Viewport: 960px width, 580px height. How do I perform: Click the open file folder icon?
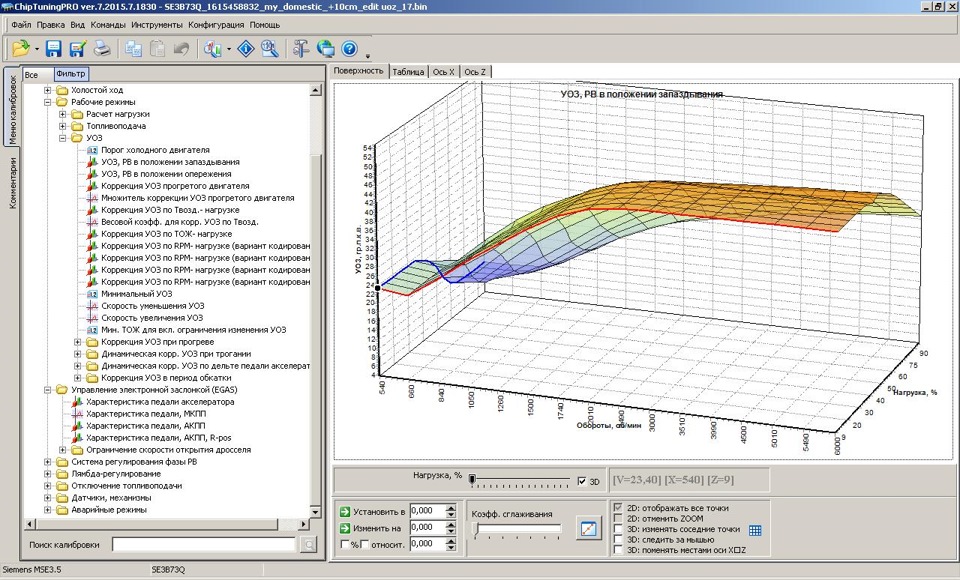click(20, 48)
